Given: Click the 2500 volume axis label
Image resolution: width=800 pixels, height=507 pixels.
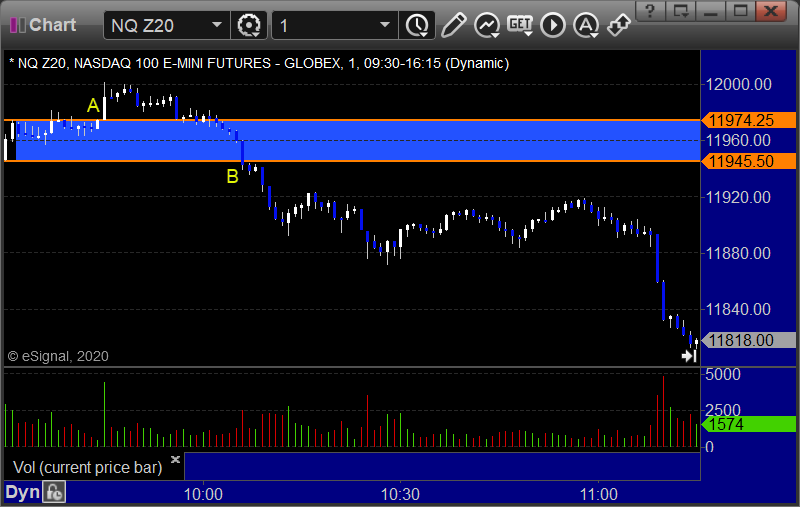Looking at the screenshot, I should click(x=722, y=410).
